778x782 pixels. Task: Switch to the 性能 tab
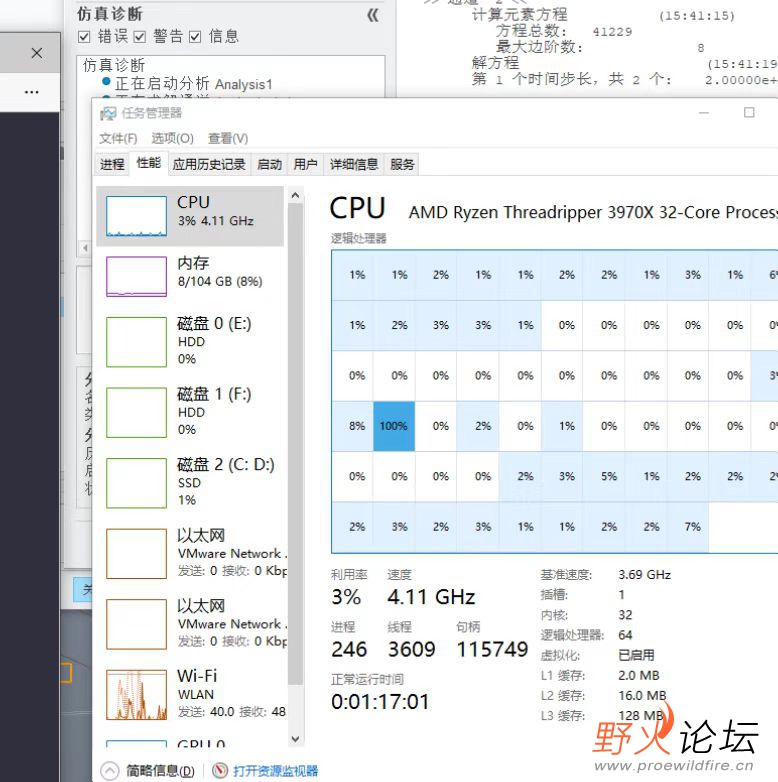(x=149, y=163)
